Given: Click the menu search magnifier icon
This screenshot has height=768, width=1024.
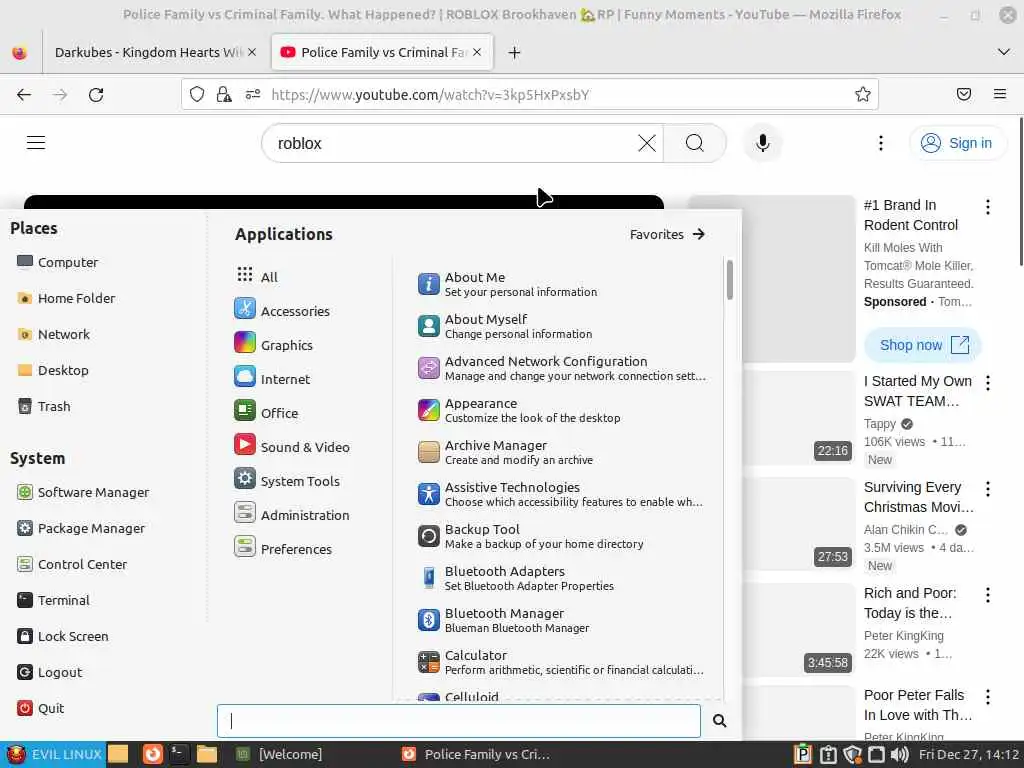Looking at the screenshot, I should pos(719,720).
